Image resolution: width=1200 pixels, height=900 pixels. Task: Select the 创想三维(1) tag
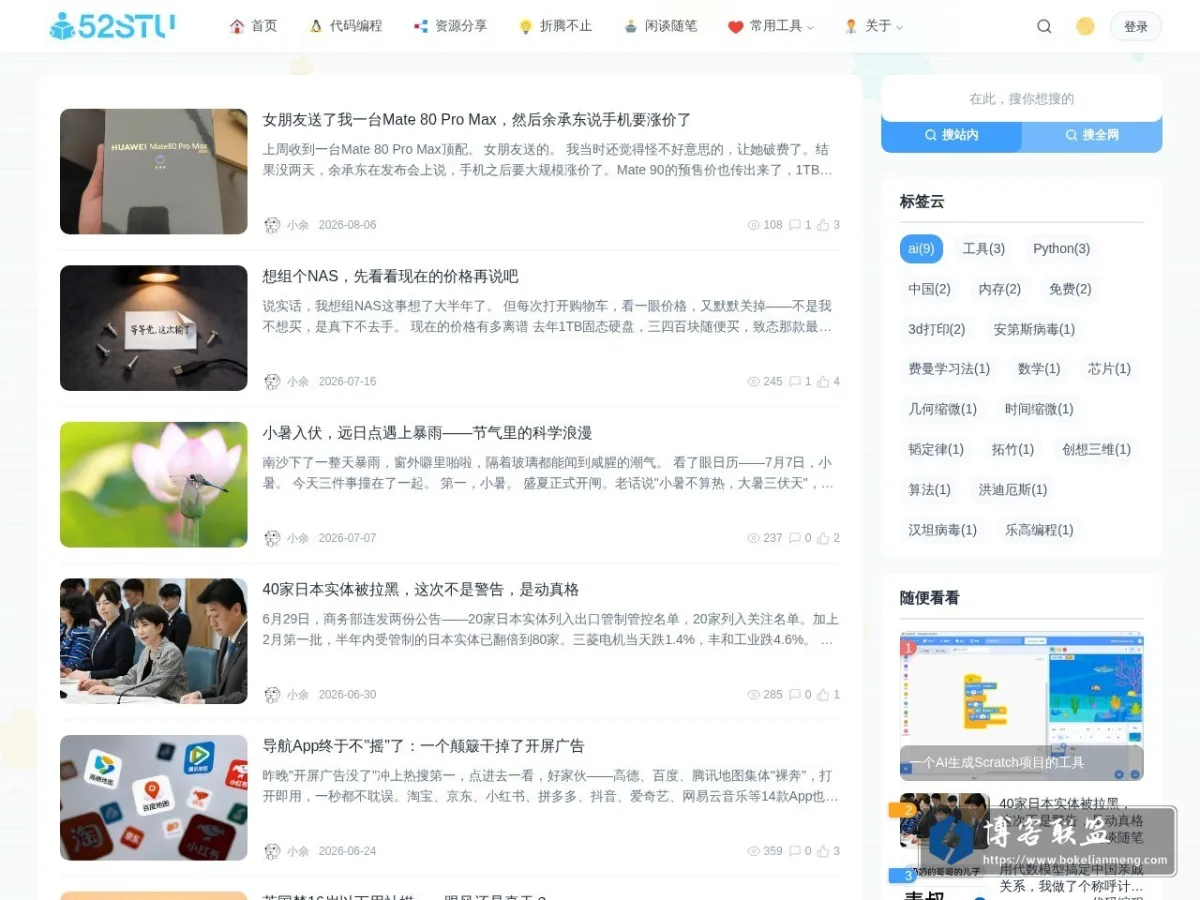1096,449
